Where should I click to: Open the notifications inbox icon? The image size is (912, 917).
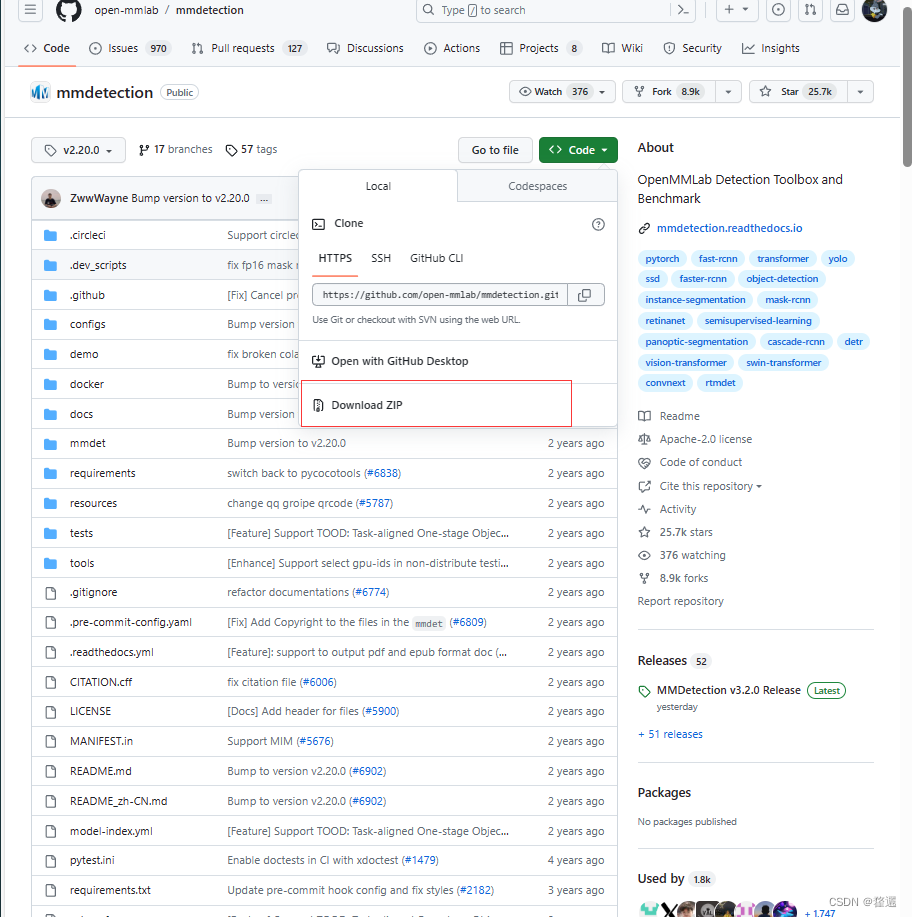(842, 10)
